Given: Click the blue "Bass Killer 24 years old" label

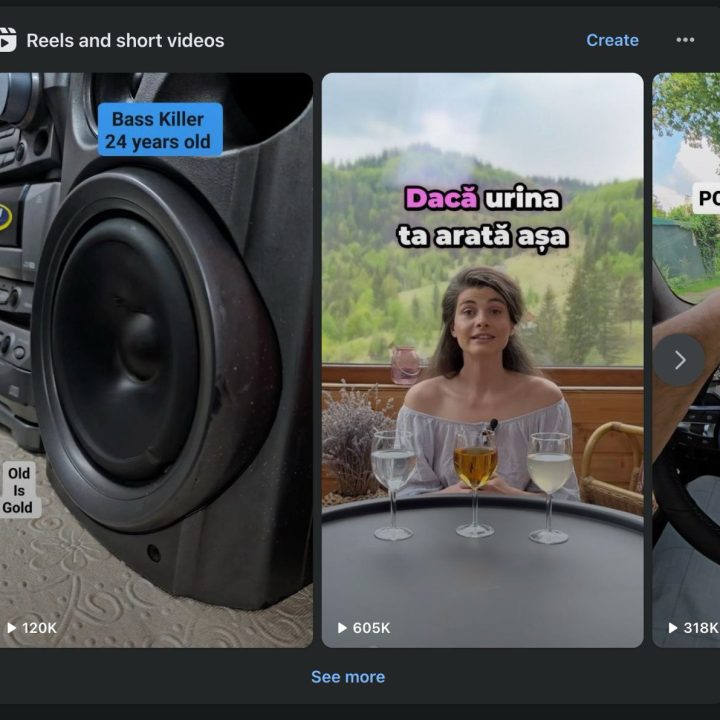Looking at the screenshot, I should (158, 130).
